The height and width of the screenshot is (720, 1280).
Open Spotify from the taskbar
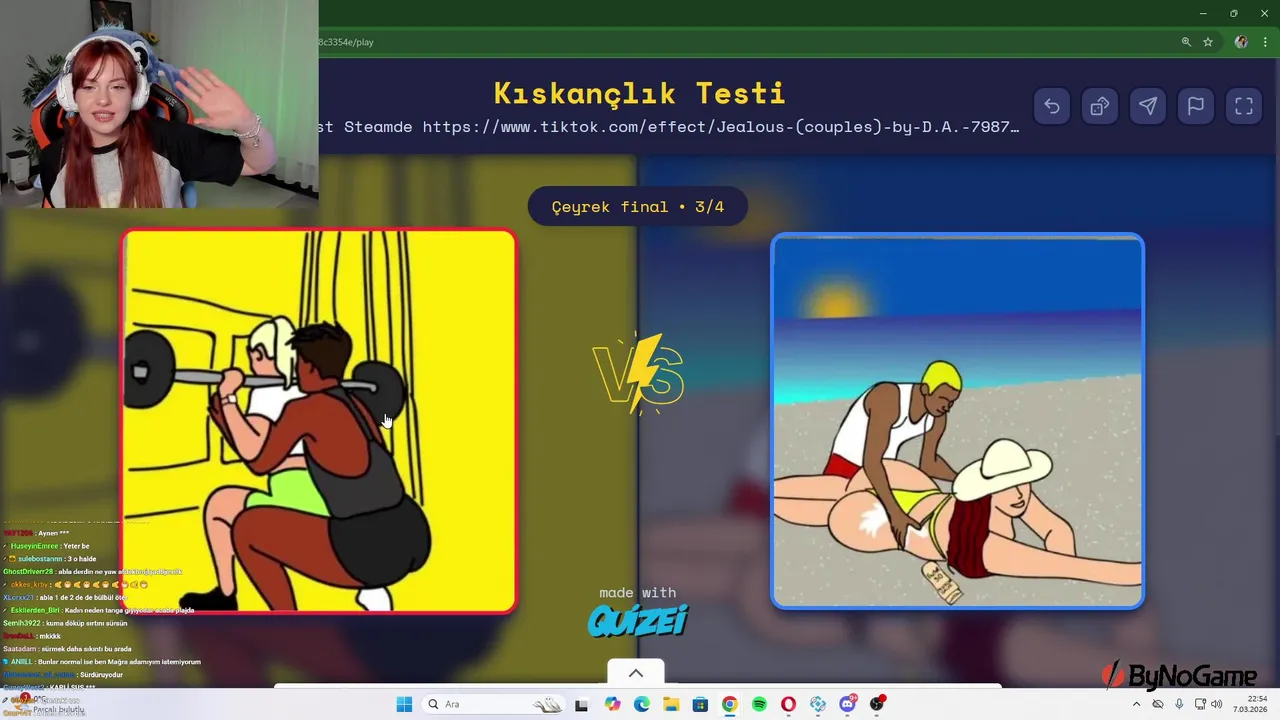[759, 704]
